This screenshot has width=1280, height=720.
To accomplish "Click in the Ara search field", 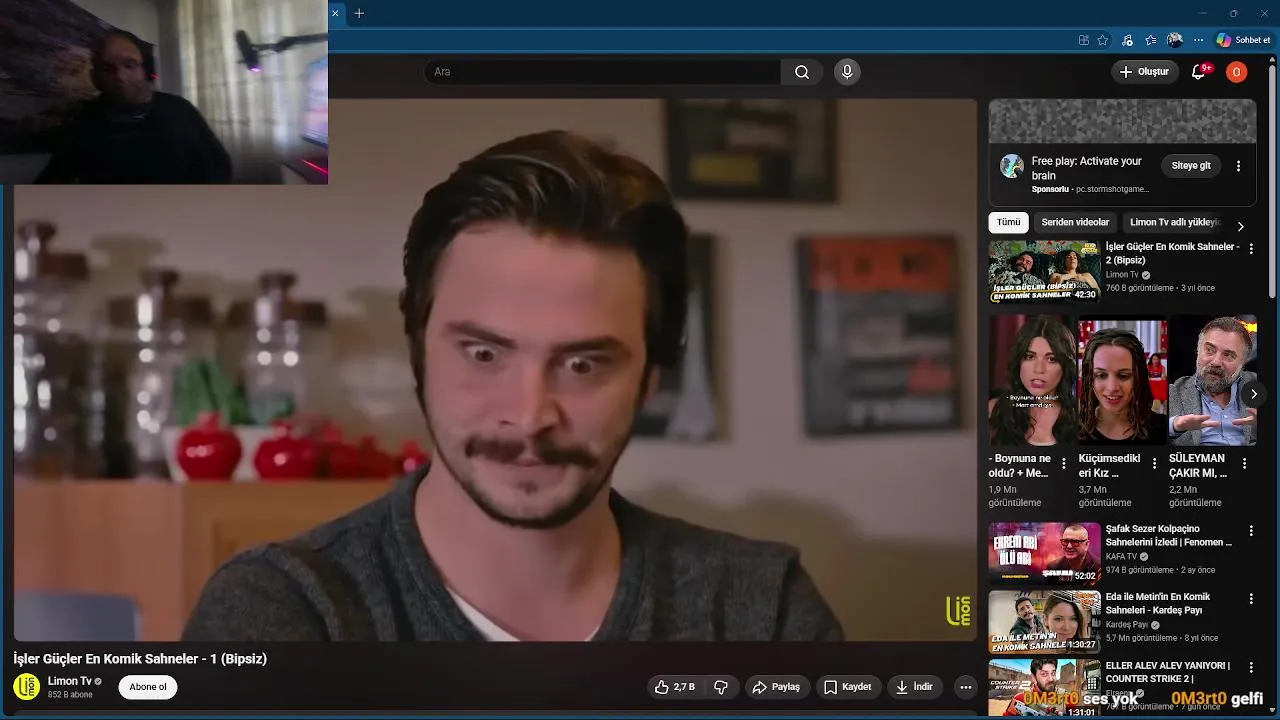I will point(603,72).
